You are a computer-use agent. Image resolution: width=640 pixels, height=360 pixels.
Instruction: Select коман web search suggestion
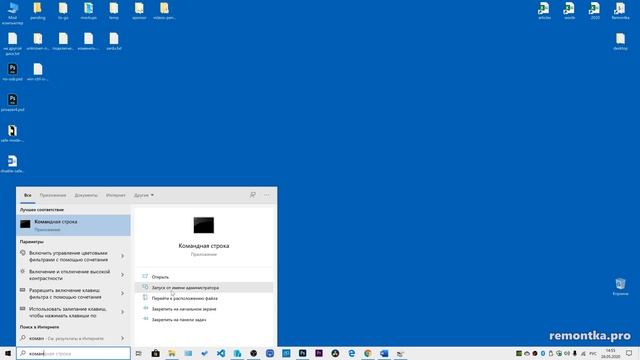(67, 338)
